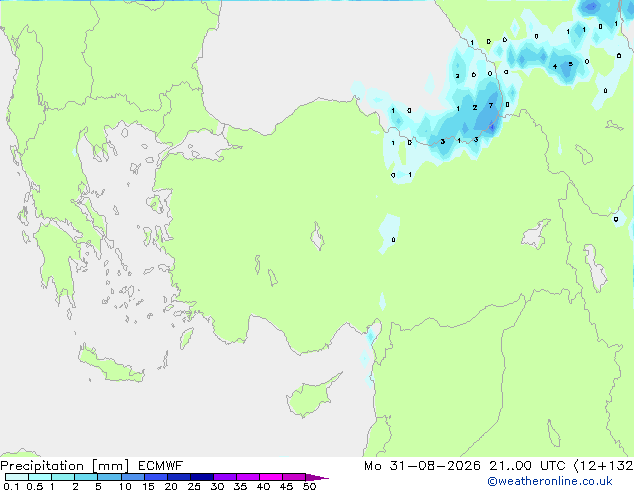Select the 35–40 mm purple legend swatch

[x=248, y=477]
